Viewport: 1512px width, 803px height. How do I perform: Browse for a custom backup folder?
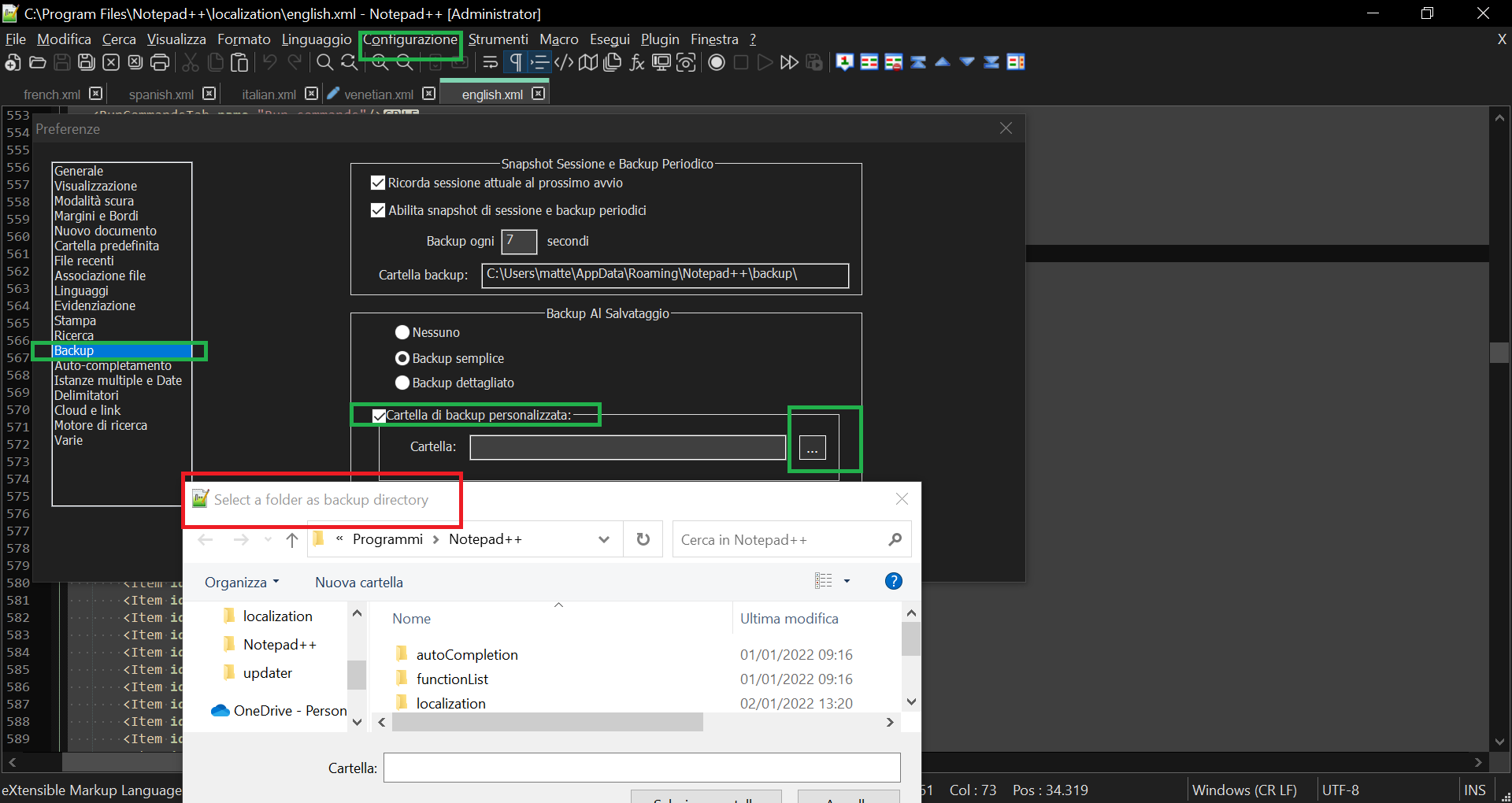(812, 447)
